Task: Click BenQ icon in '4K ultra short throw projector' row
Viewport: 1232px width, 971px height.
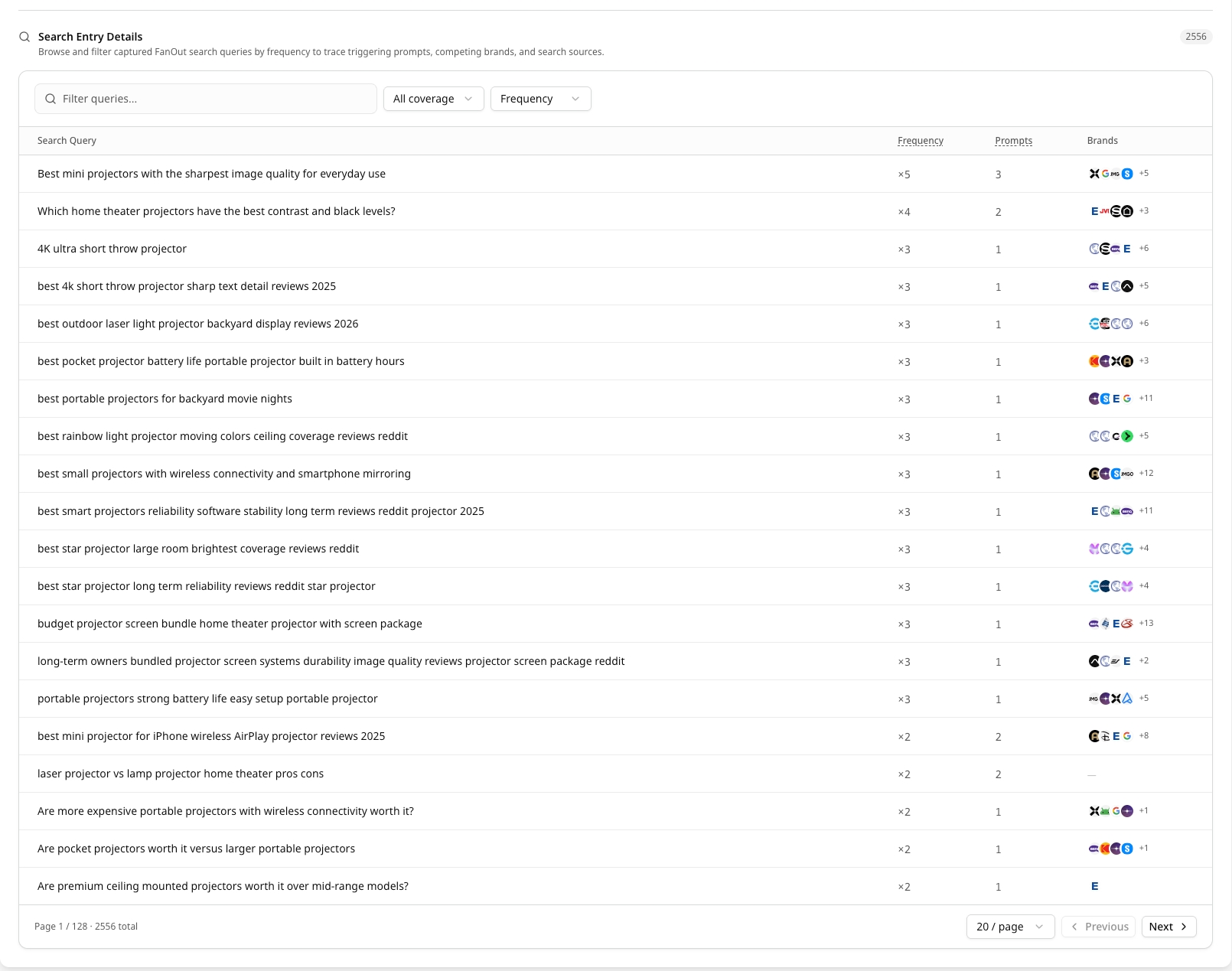Action: pos(1116,249)
